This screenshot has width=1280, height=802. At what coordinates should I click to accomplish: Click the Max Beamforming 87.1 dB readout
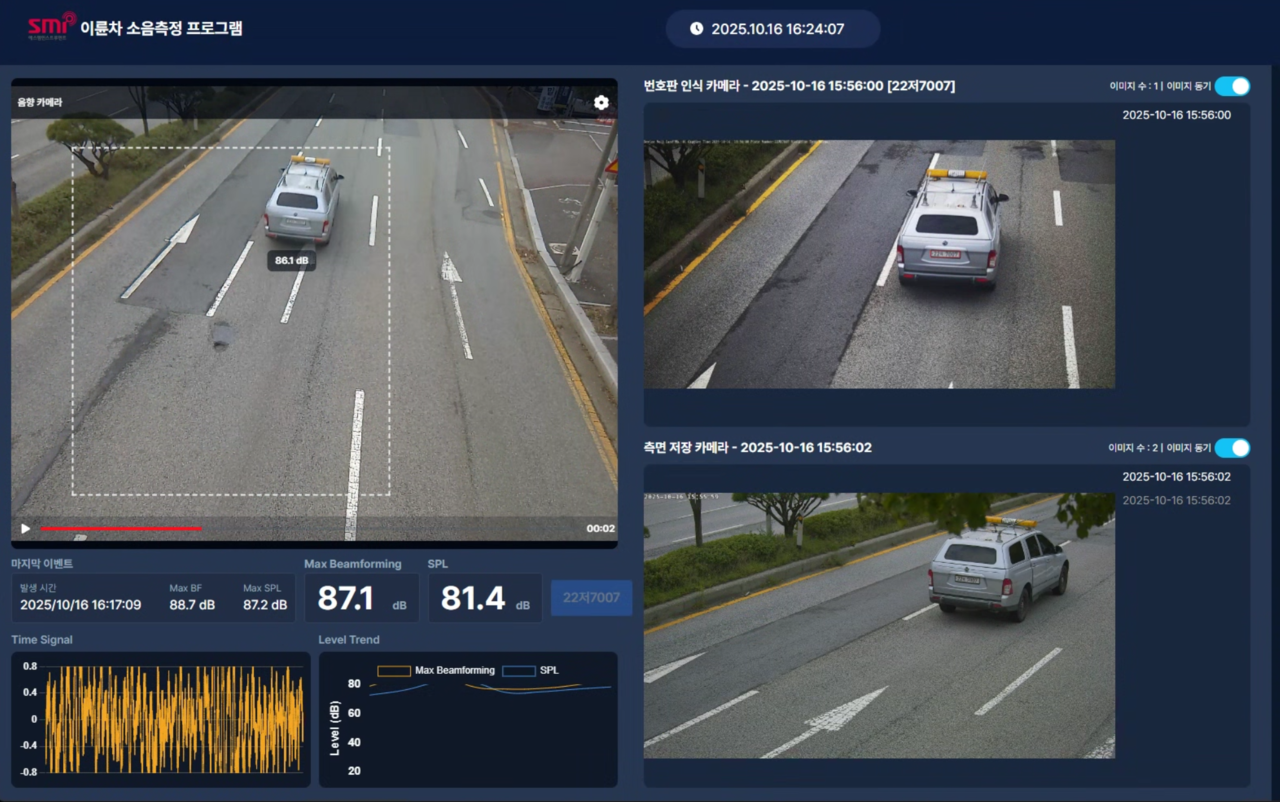361,598
